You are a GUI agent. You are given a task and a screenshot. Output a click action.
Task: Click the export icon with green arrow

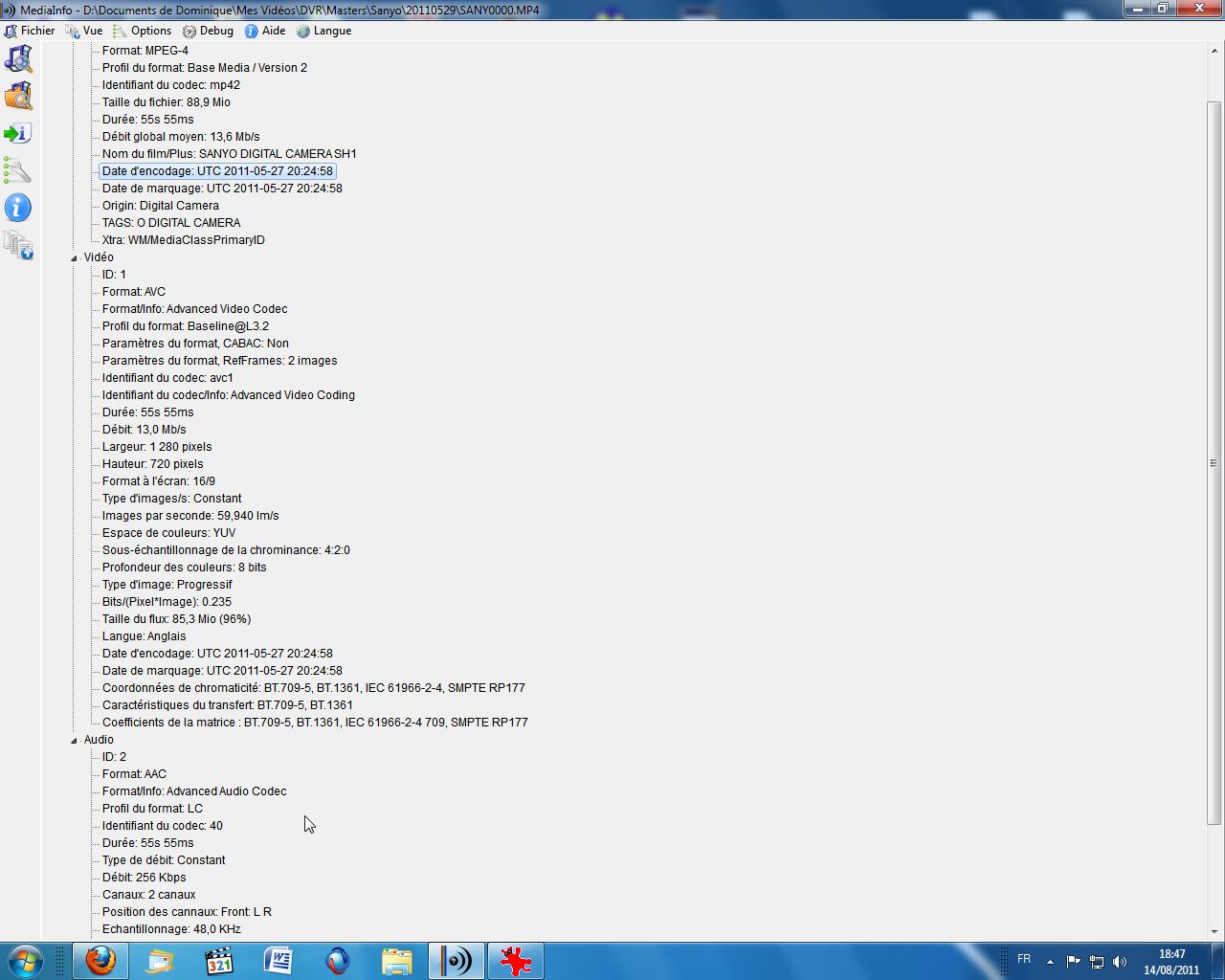(x=18, y=133)
